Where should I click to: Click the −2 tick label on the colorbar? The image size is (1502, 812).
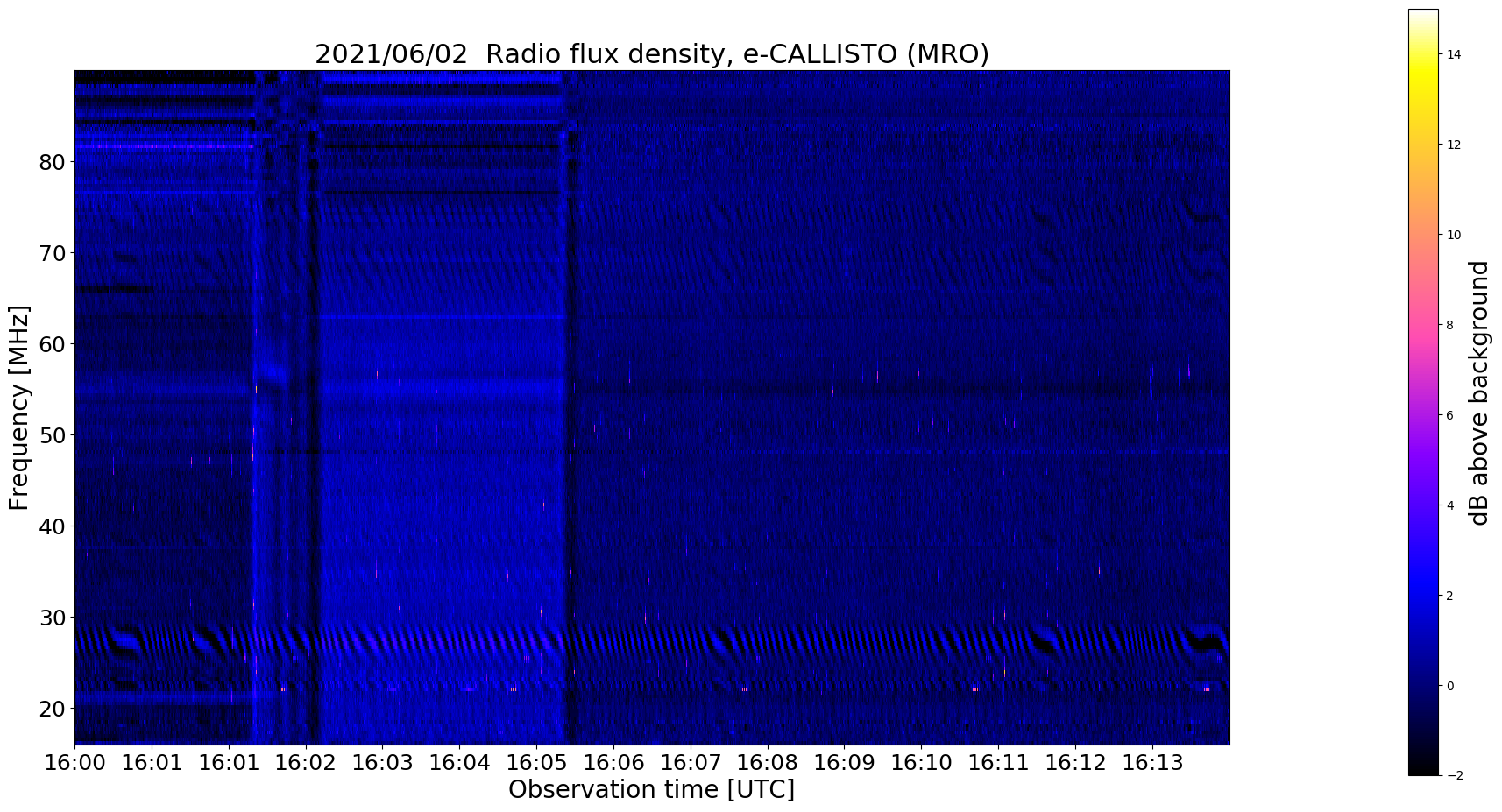[1454, 776]
